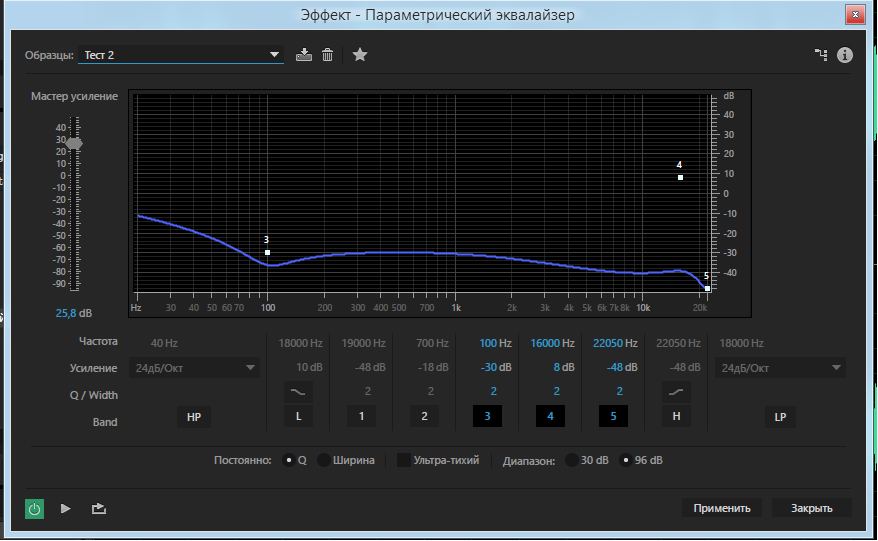The width and height of the screenshot is (878, 541).
Task: Click the export loop icon
Action: tap(98, 508)
